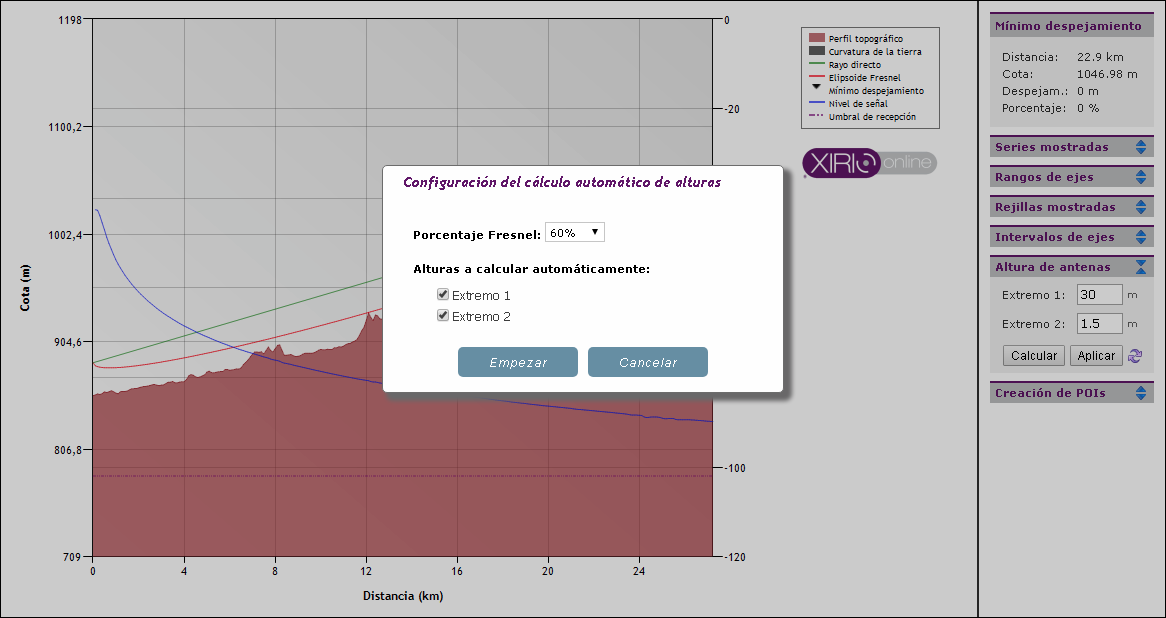Expand Rejillas mostradas arrow icon

pos(1141,207)
